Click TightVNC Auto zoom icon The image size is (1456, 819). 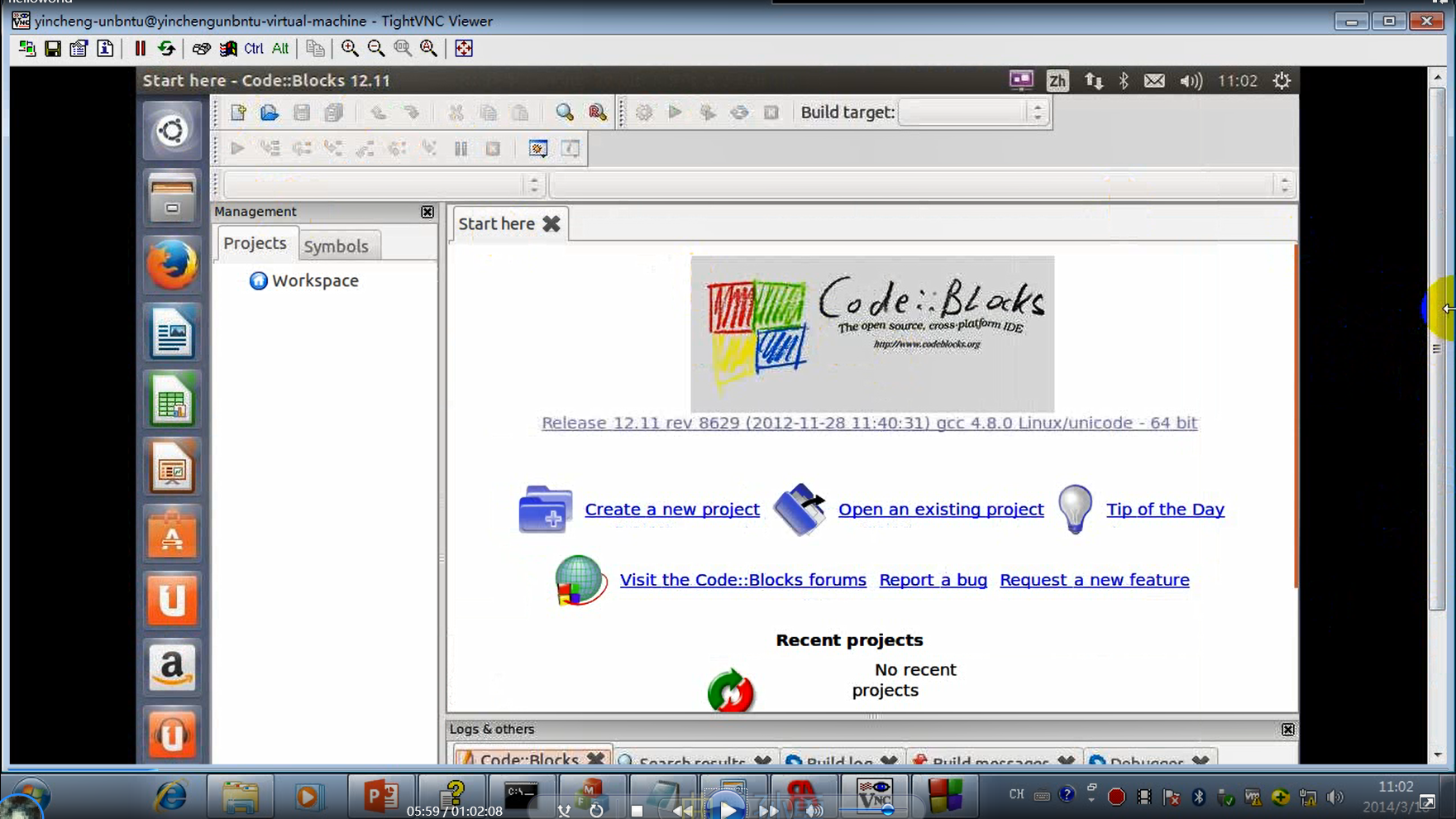[x=429, y=49]
